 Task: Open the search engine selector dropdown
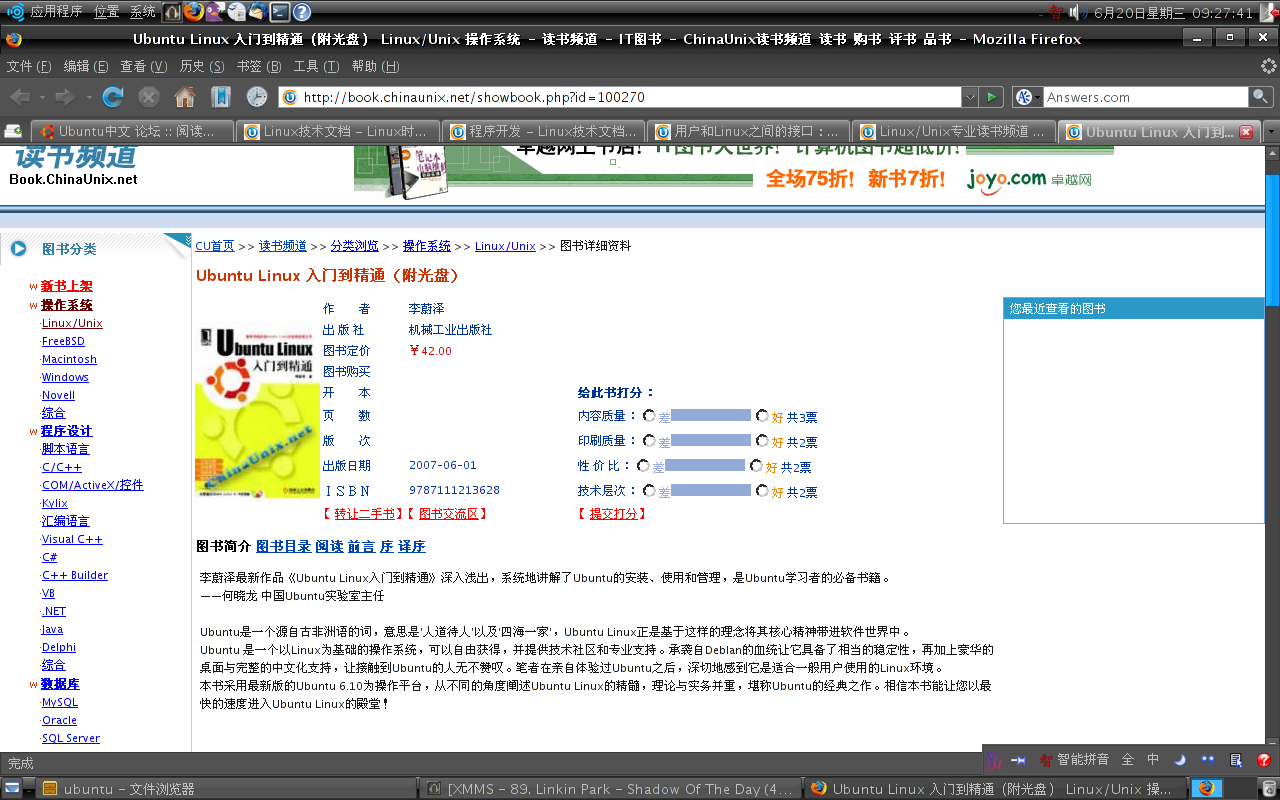pos(1026,97)
